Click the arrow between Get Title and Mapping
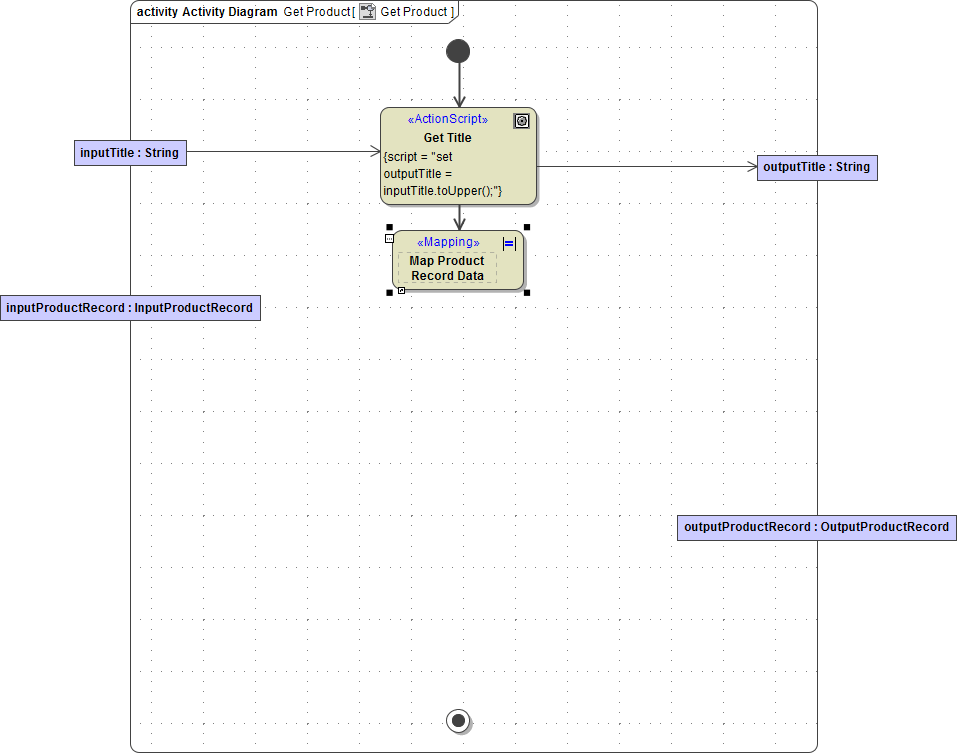 tap(458, 217)
